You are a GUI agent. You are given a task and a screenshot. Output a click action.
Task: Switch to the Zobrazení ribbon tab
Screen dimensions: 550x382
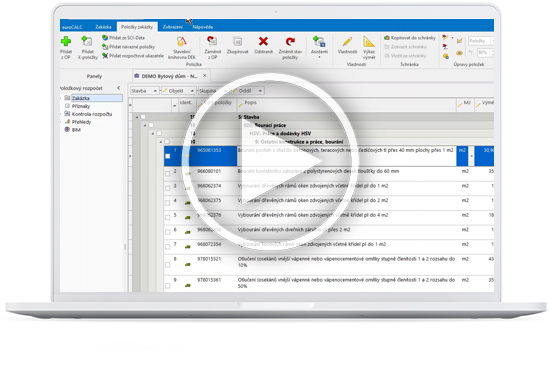pyautogui.click(x=173, y=27)
